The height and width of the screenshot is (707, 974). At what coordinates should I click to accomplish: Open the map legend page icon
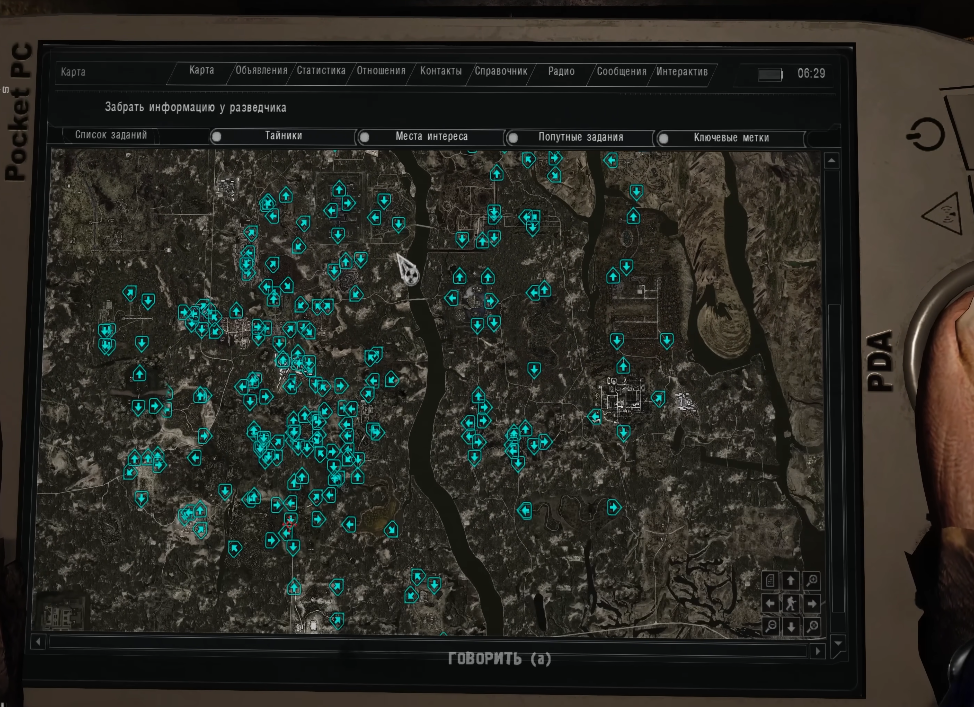[x=770, y=580]
